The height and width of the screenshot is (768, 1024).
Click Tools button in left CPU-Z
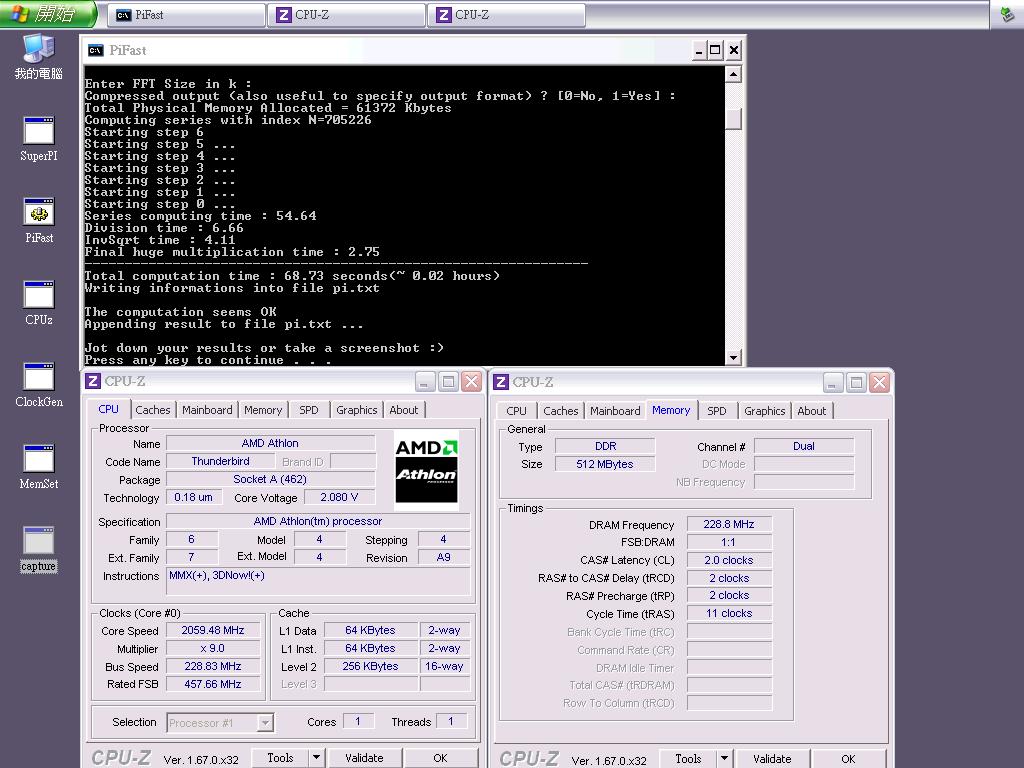pos(280,758)
